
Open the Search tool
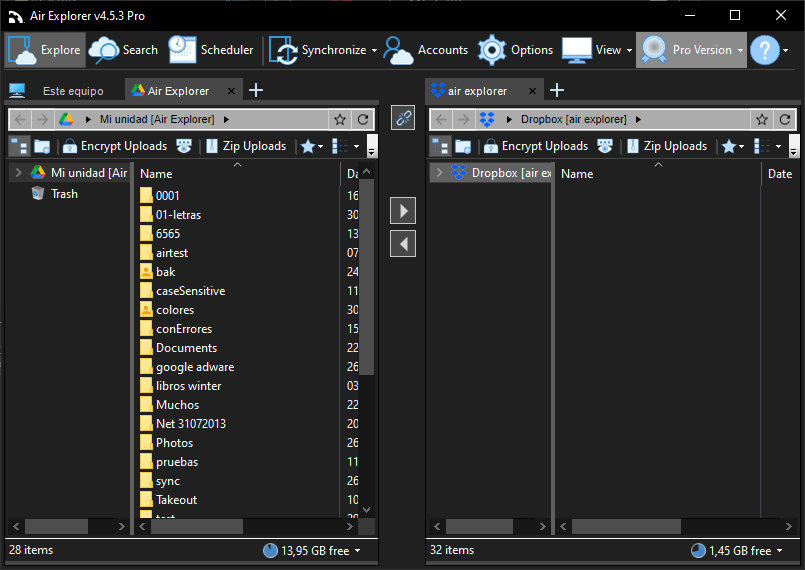coord(123,50)
